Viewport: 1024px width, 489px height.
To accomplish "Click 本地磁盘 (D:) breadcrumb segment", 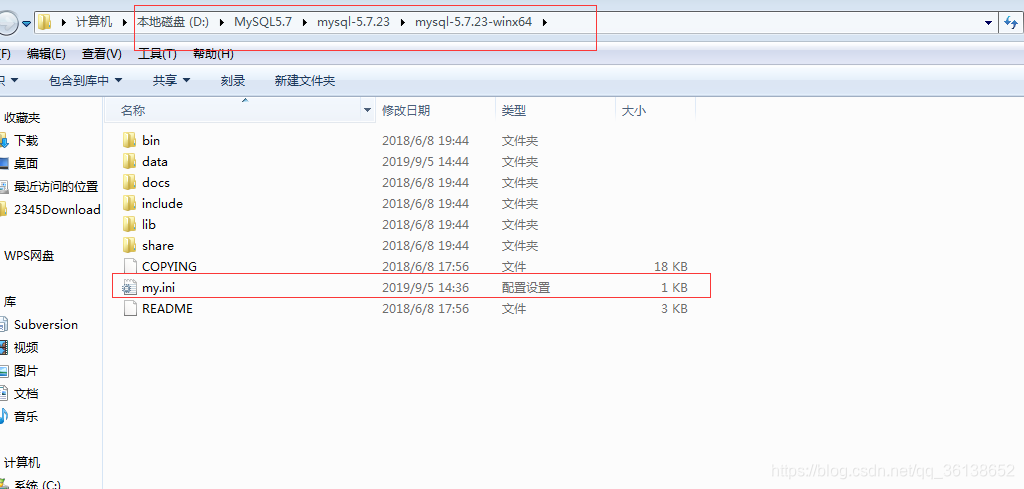I will [172, 22].
